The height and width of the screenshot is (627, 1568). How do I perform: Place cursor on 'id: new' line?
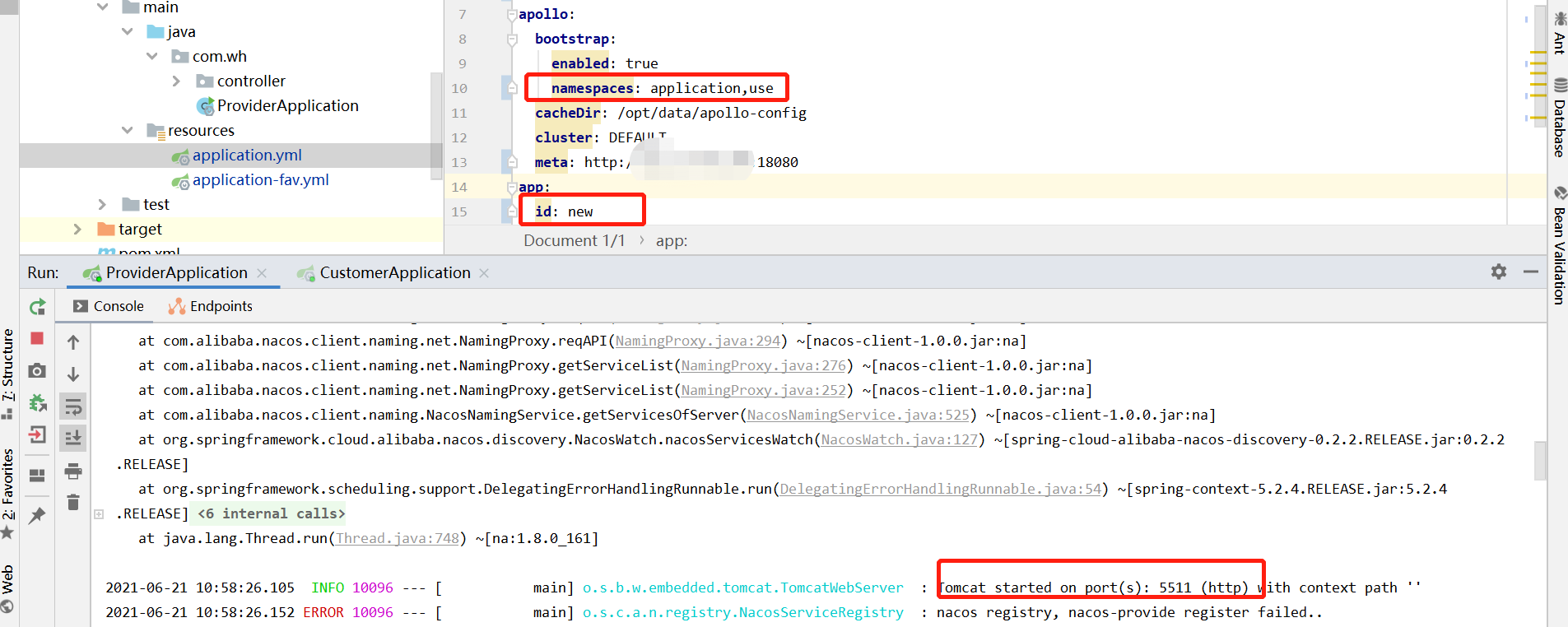tap(563, 211)
